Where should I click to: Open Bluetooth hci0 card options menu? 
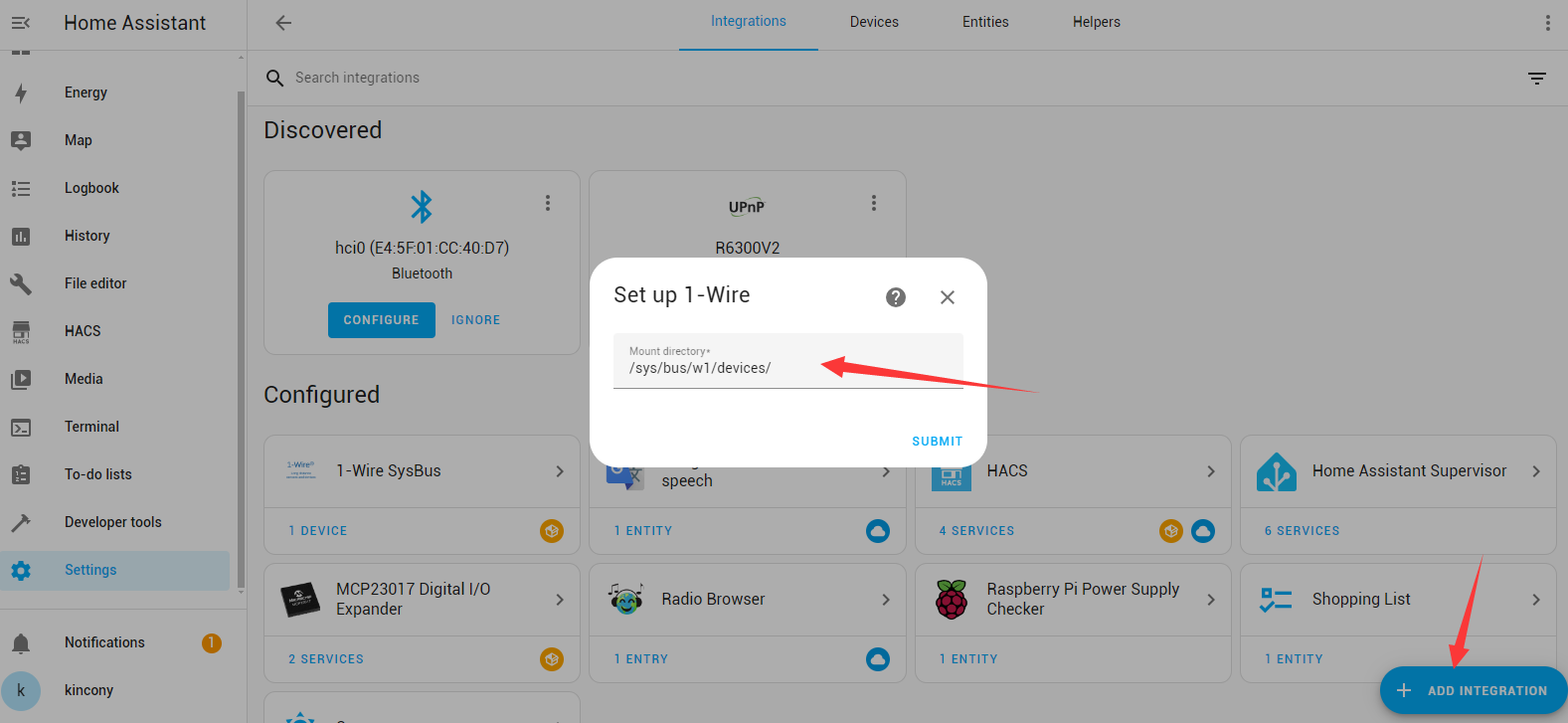pyautogui.click(x=548, y=203)
